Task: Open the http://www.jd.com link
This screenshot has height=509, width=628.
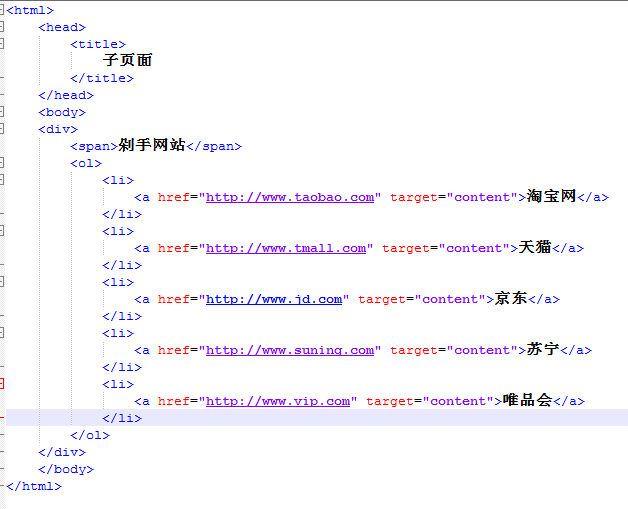Action: [274, 299]
